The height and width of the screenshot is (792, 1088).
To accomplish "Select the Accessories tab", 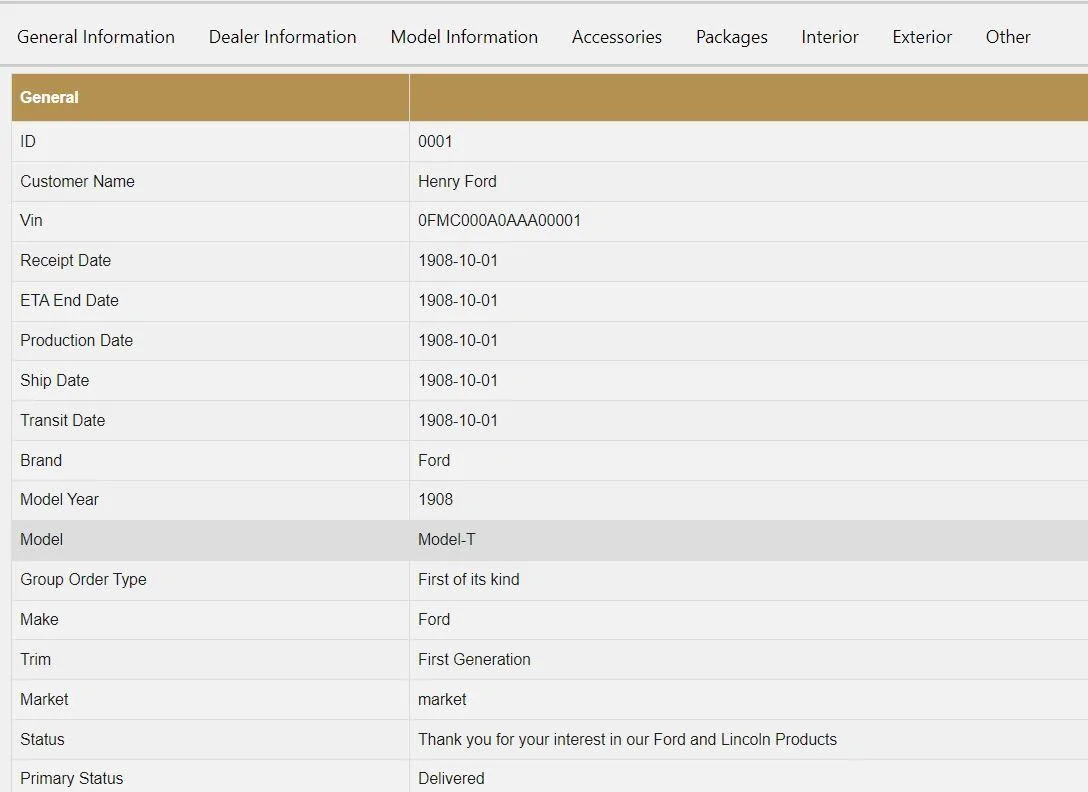I will point(617,37).
